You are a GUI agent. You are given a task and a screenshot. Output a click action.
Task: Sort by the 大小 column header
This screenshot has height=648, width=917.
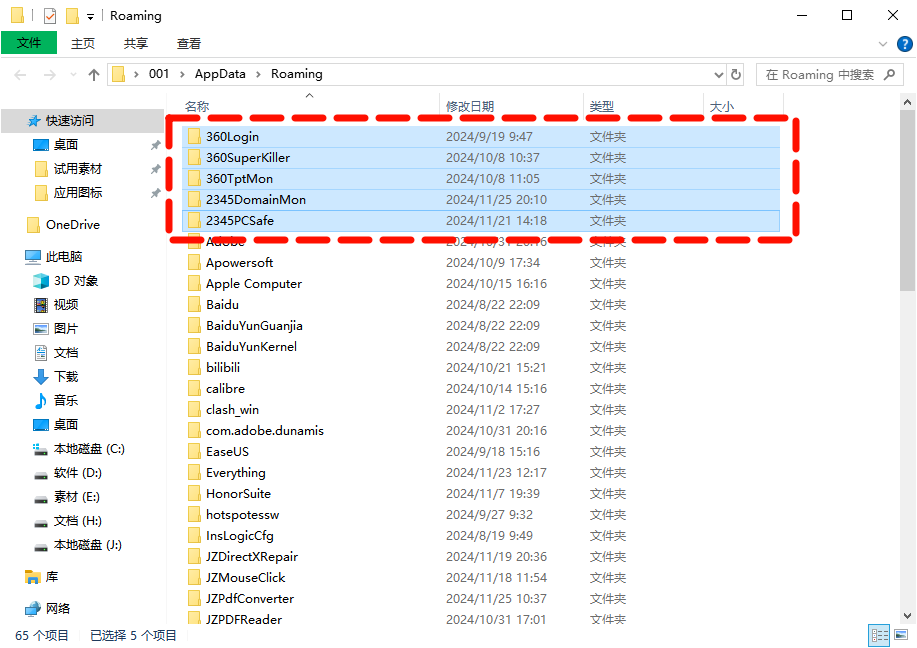pos(721,106)
